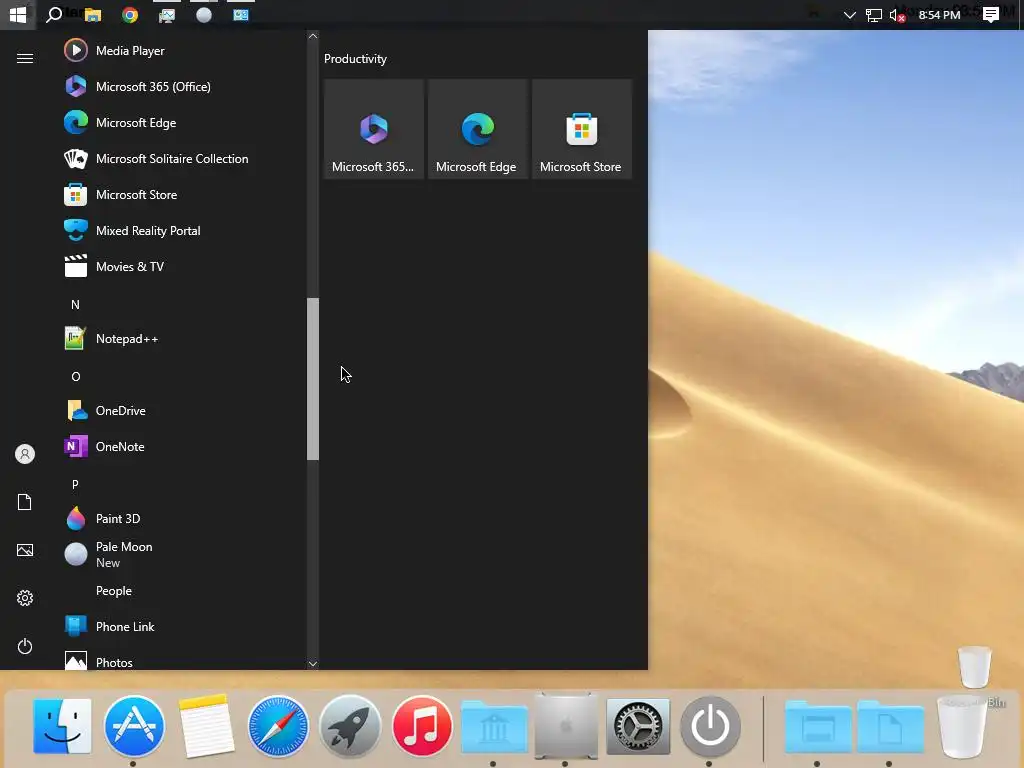This screenshot has height=768, width=1024.
Task: Click the Power button in Start sidebar
Action: (x=25, y=646)
